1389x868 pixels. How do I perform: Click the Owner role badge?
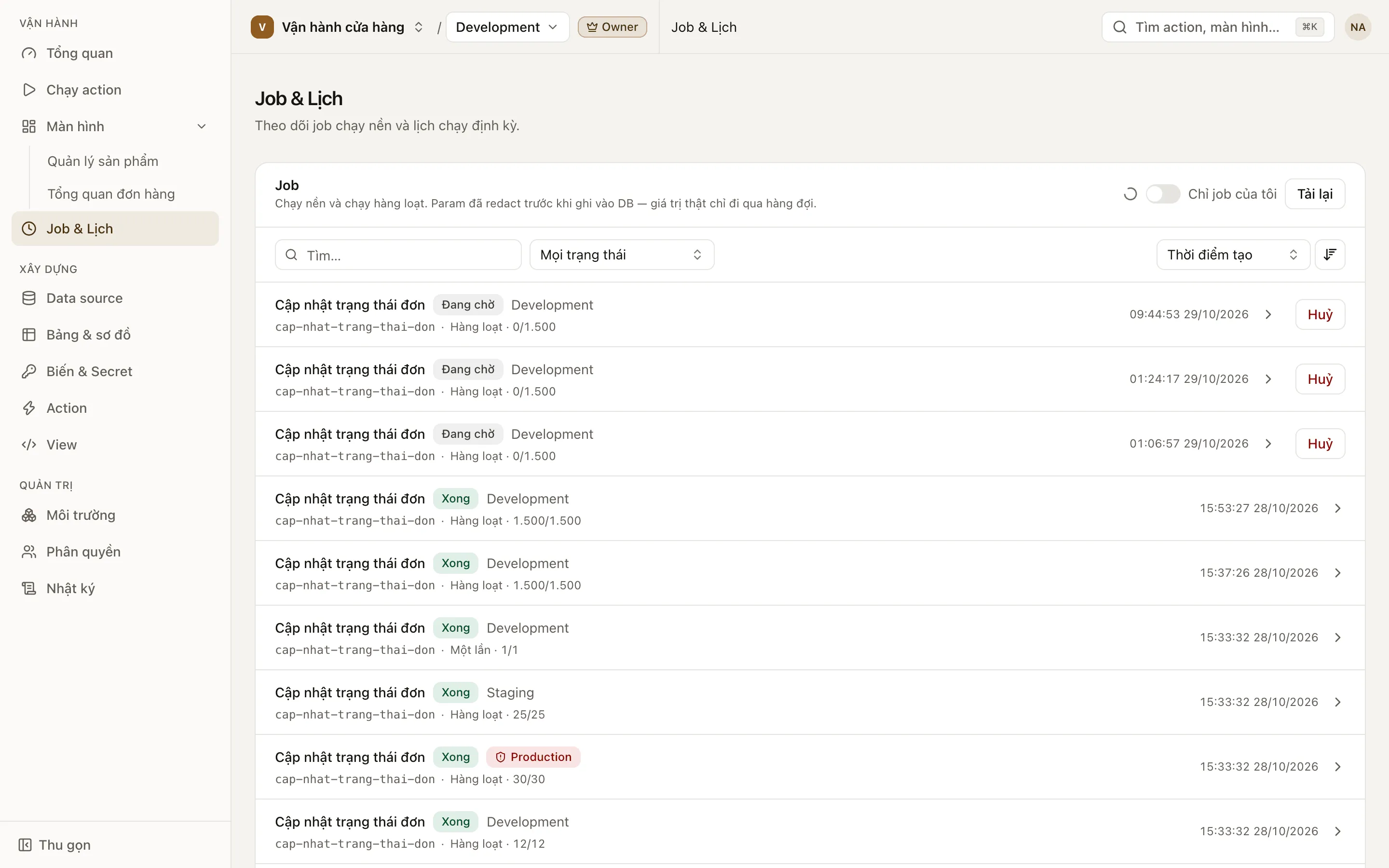612,27
